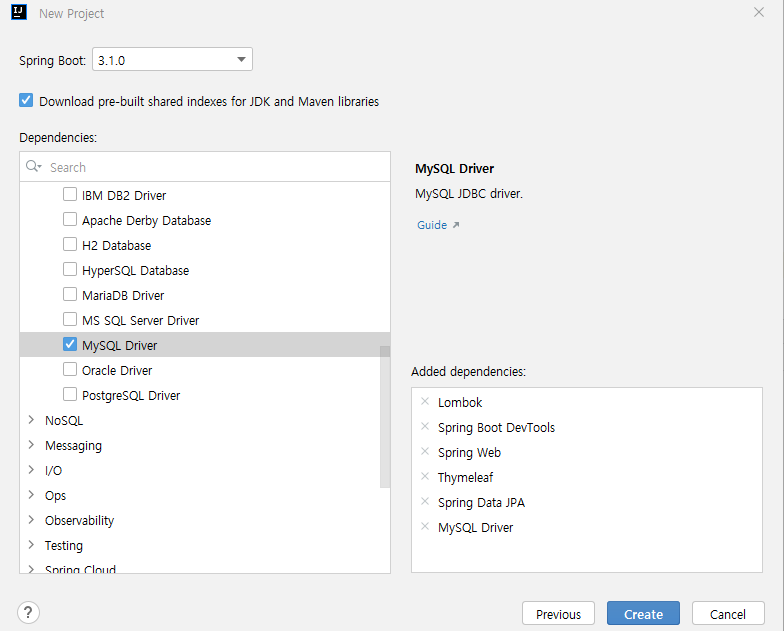Click the Cancel button
This screenshot has width=784, height=631.
pyautogui.click(x=728, y=614)
